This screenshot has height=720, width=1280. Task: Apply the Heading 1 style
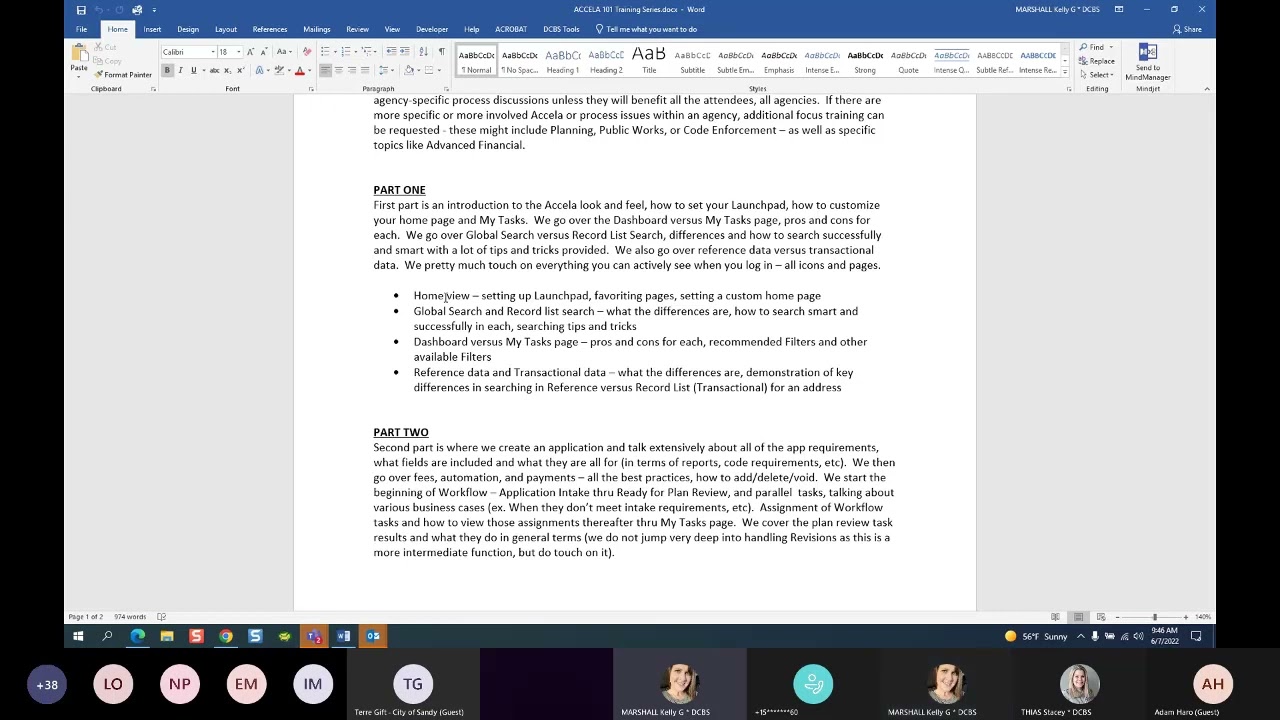pyautogui.click(x=562, y=60)
